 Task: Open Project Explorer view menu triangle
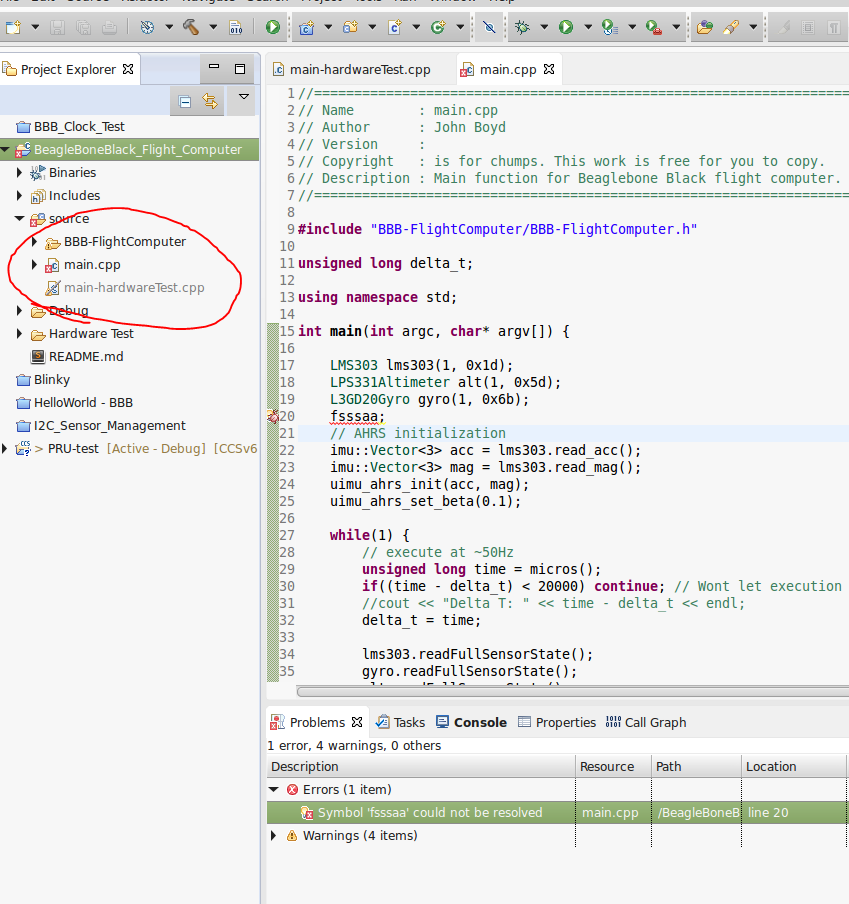244,97
